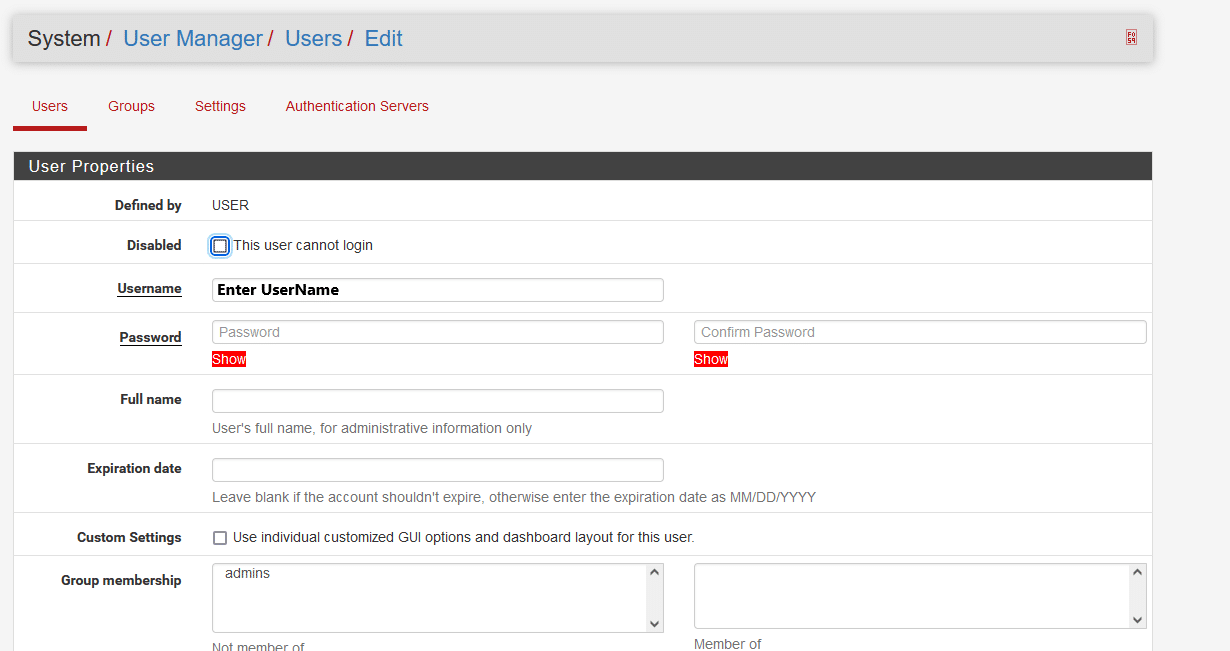Click up arrow in 'Member of' list scrollbar
Screen dimensions: 1230x651
click(1137, 573)
